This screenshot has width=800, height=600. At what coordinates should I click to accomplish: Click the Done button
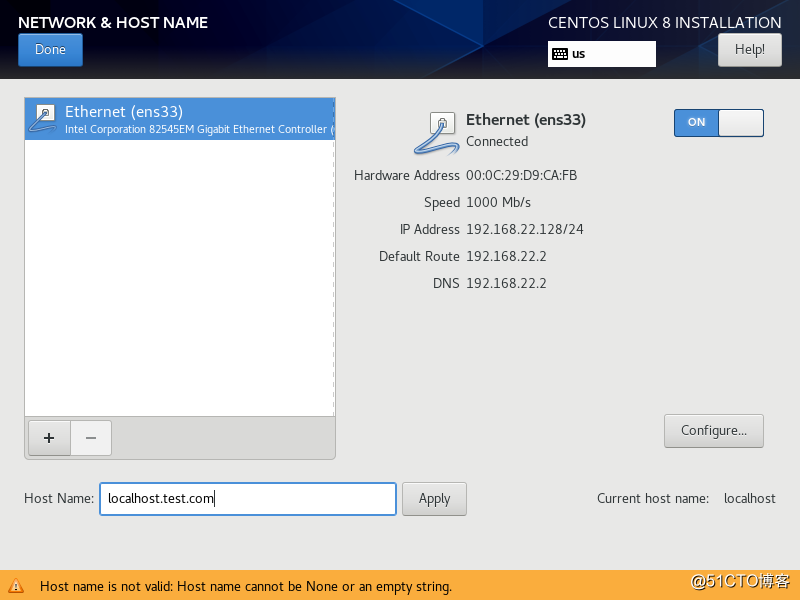pos(50,50)
